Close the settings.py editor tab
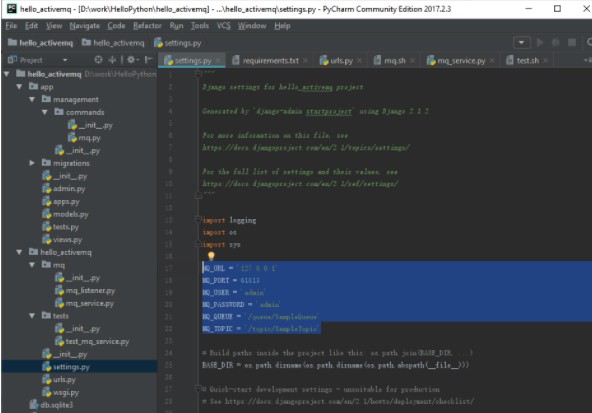This screenshot has width=592, height=413. tap(218, 60)
